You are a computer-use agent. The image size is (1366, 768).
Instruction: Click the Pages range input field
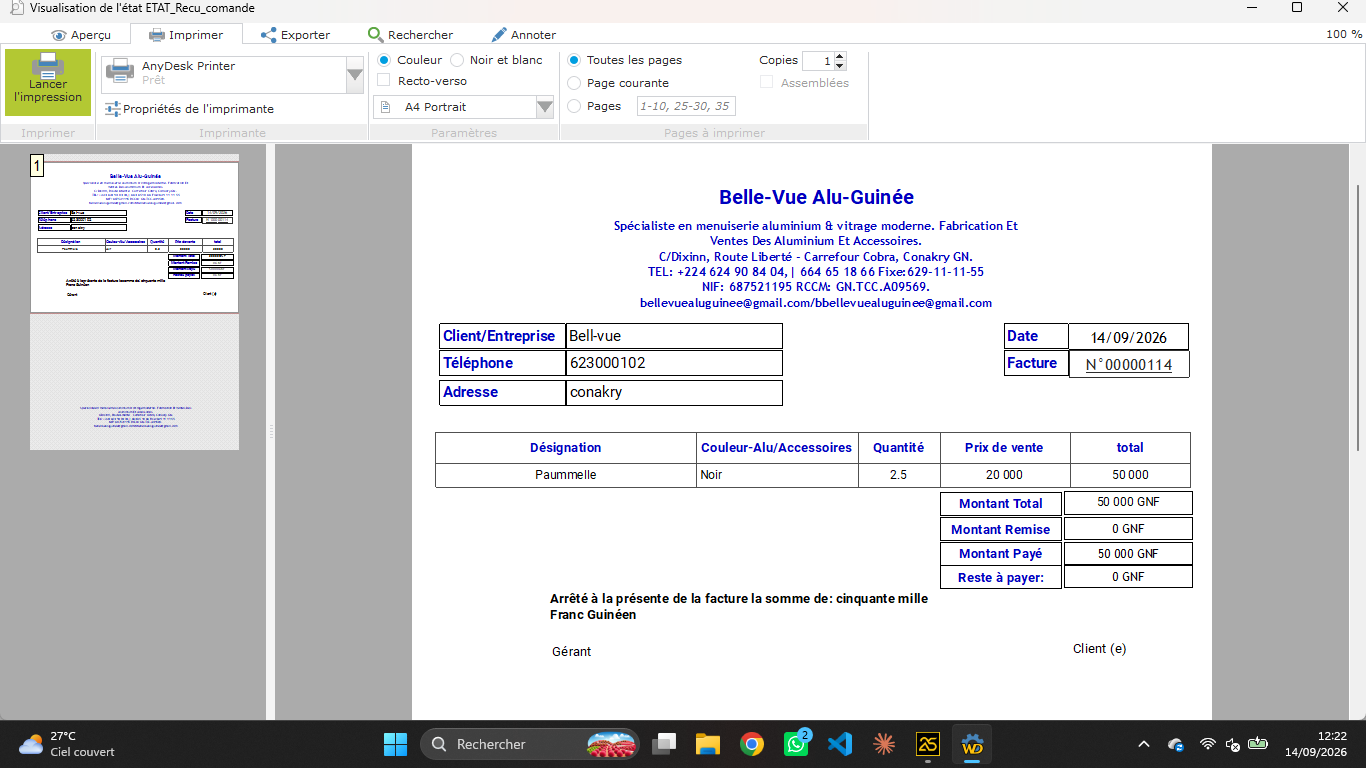click(686, 106)
